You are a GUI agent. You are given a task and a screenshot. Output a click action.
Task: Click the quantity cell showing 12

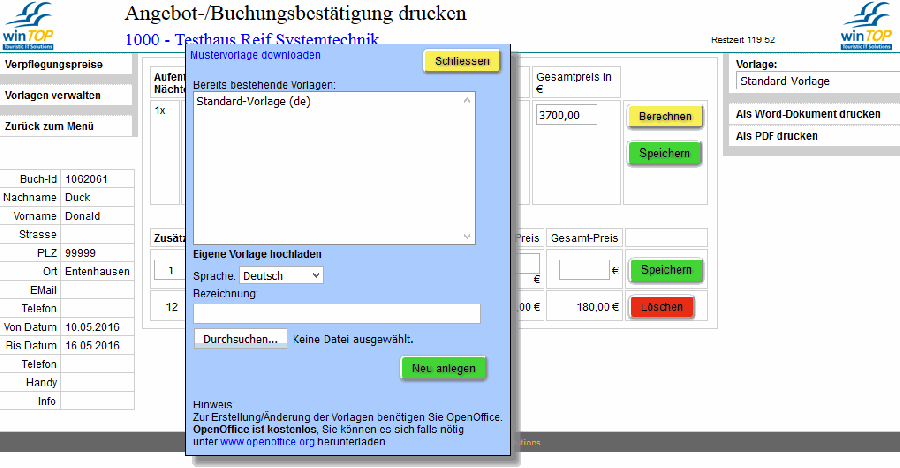coord(172,307)
